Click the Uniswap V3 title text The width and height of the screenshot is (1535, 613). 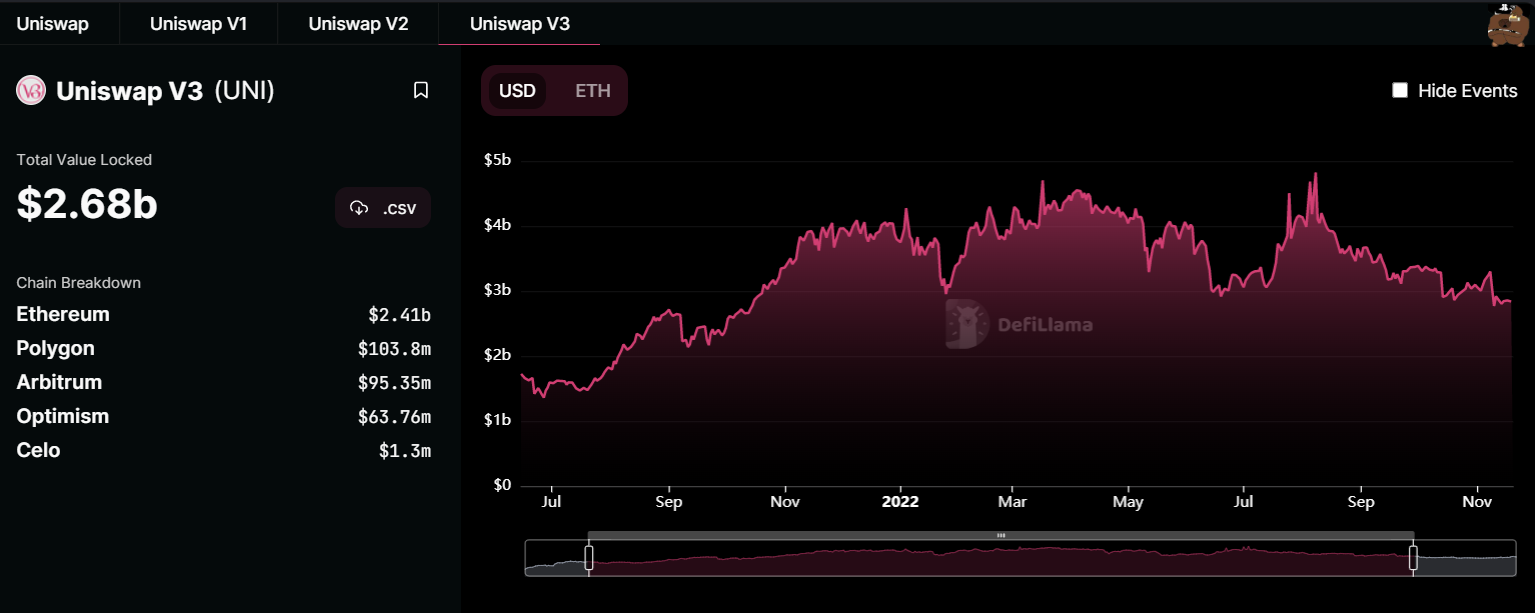130,91
